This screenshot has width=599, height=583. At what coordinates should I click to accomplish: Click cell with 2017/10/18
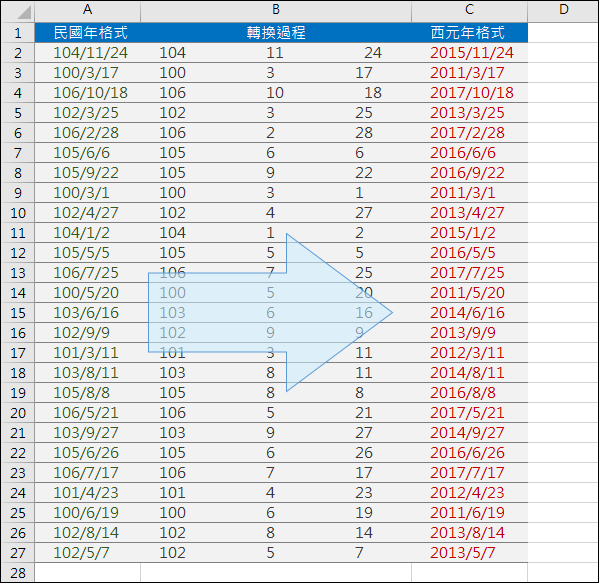[469, 93]
